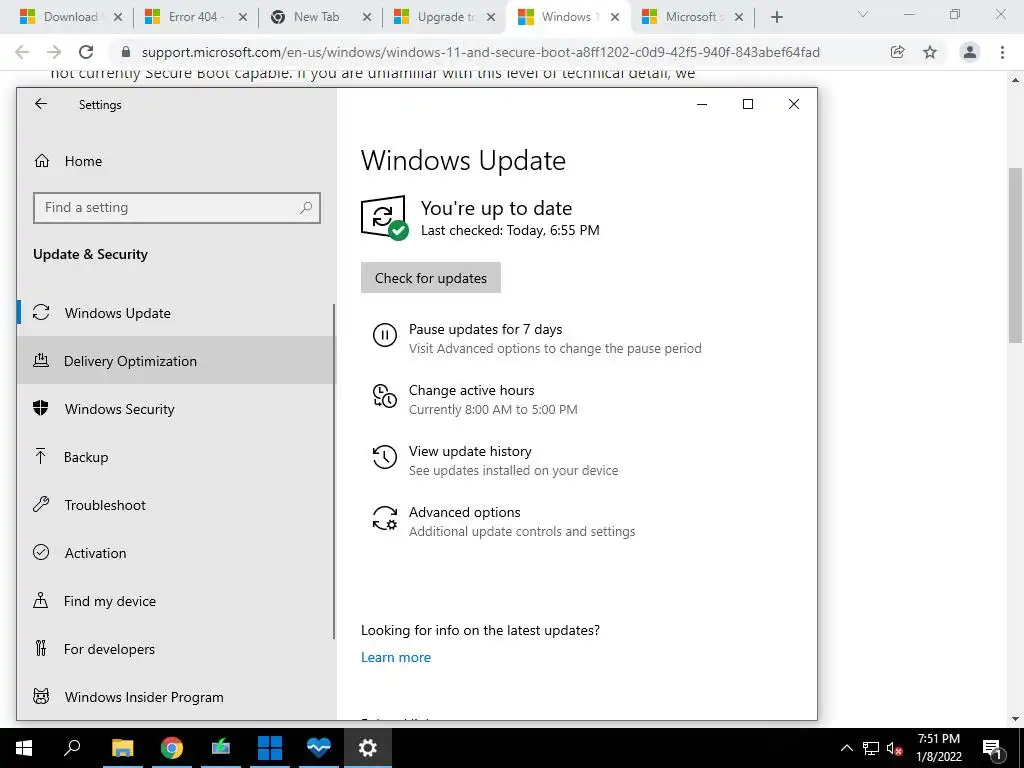Open Delivery Optimization section
The width and height of the screenshot is (1024, 768).
175,360
